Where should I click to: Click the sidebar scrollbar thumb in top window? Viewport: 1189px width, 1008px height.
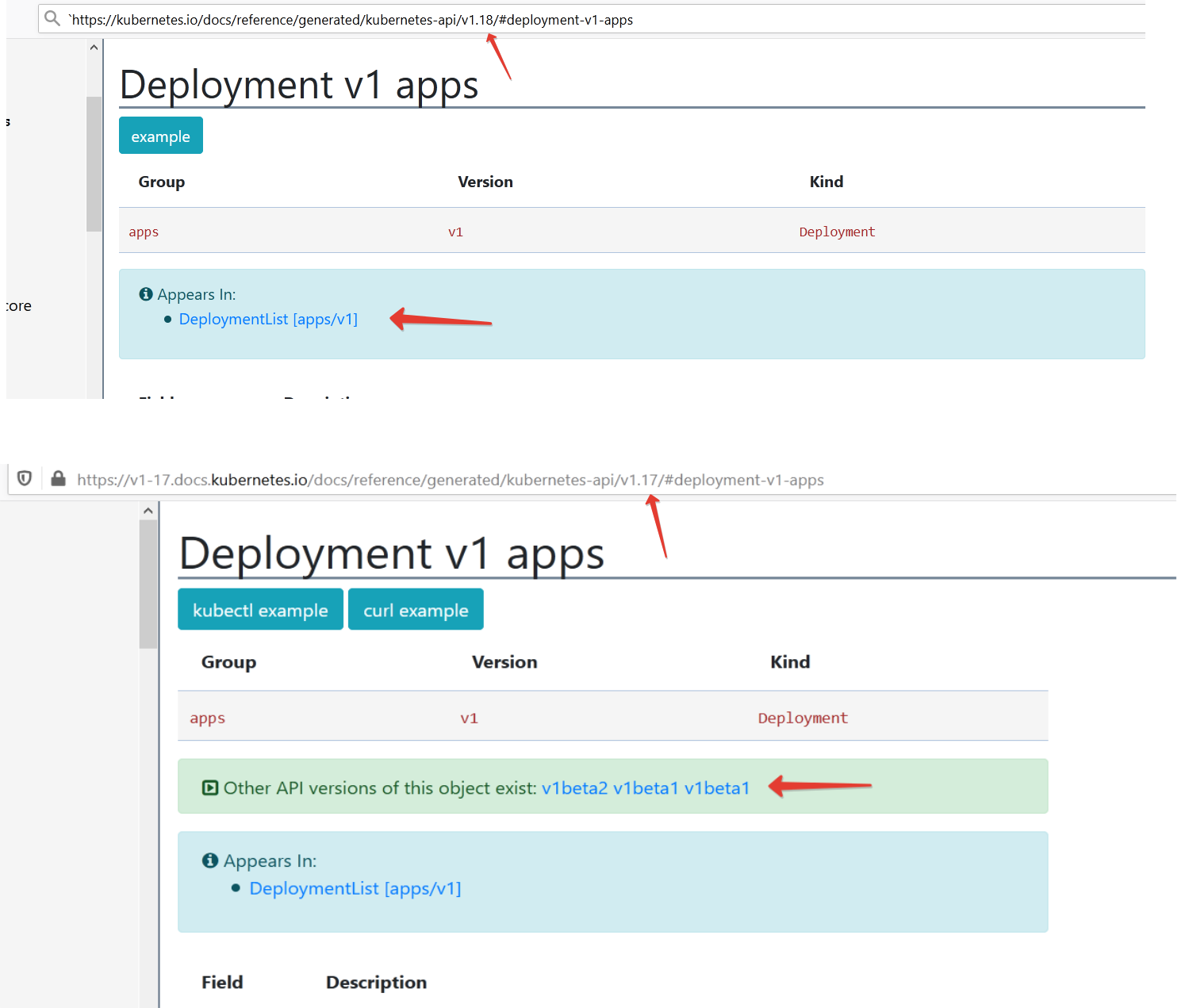[94, 163]
